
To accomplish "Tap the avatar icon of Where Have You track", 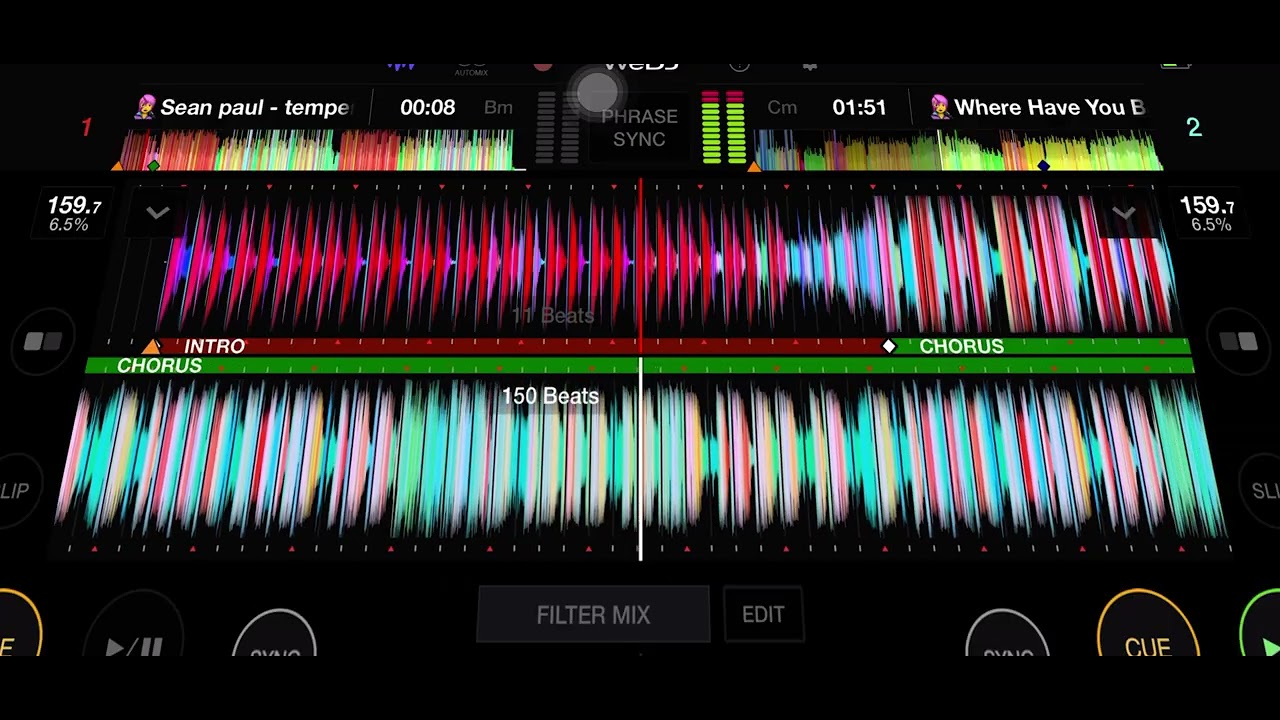I will (x=939, y=107).
